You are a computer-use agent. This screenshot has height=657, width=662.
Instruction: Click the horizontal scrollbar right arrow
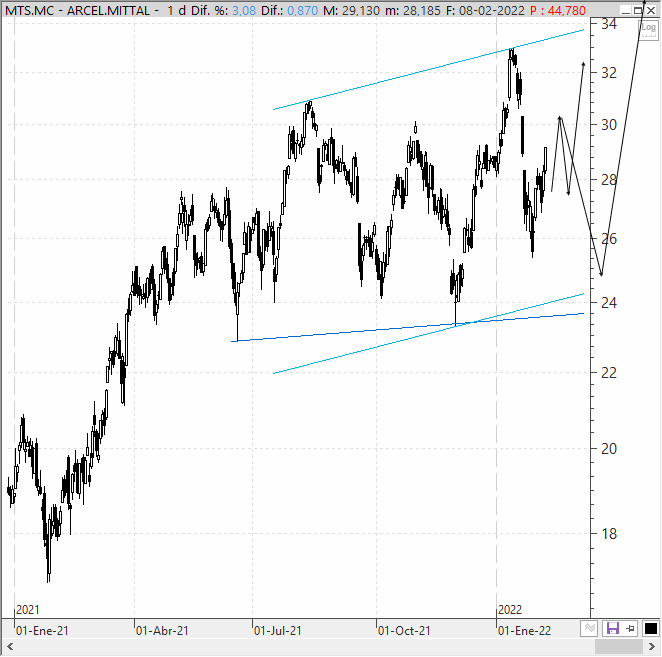652,646
